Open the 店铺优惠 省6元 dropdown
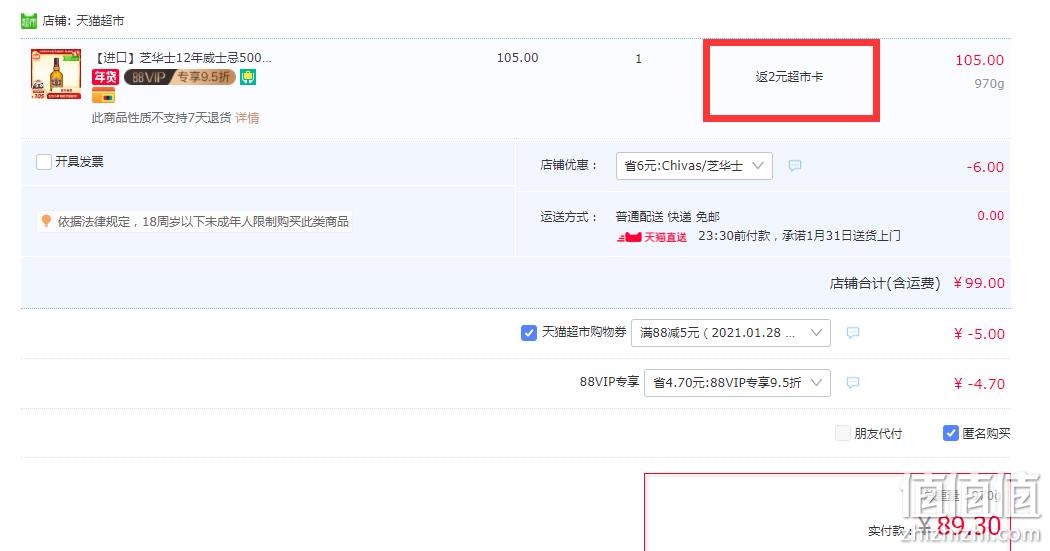 694,166
